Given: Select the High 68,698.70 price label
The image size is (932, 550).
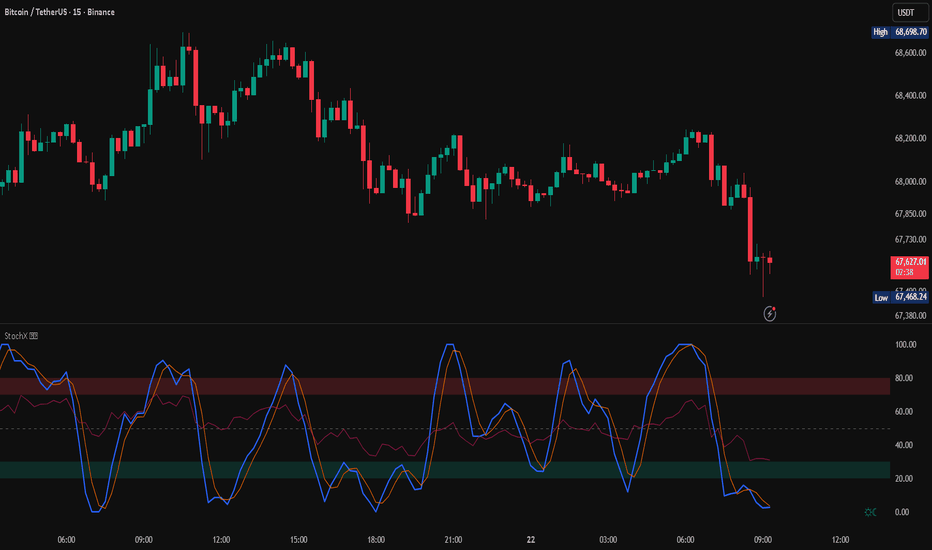Looking at the screenshot, I should [900, 32].
